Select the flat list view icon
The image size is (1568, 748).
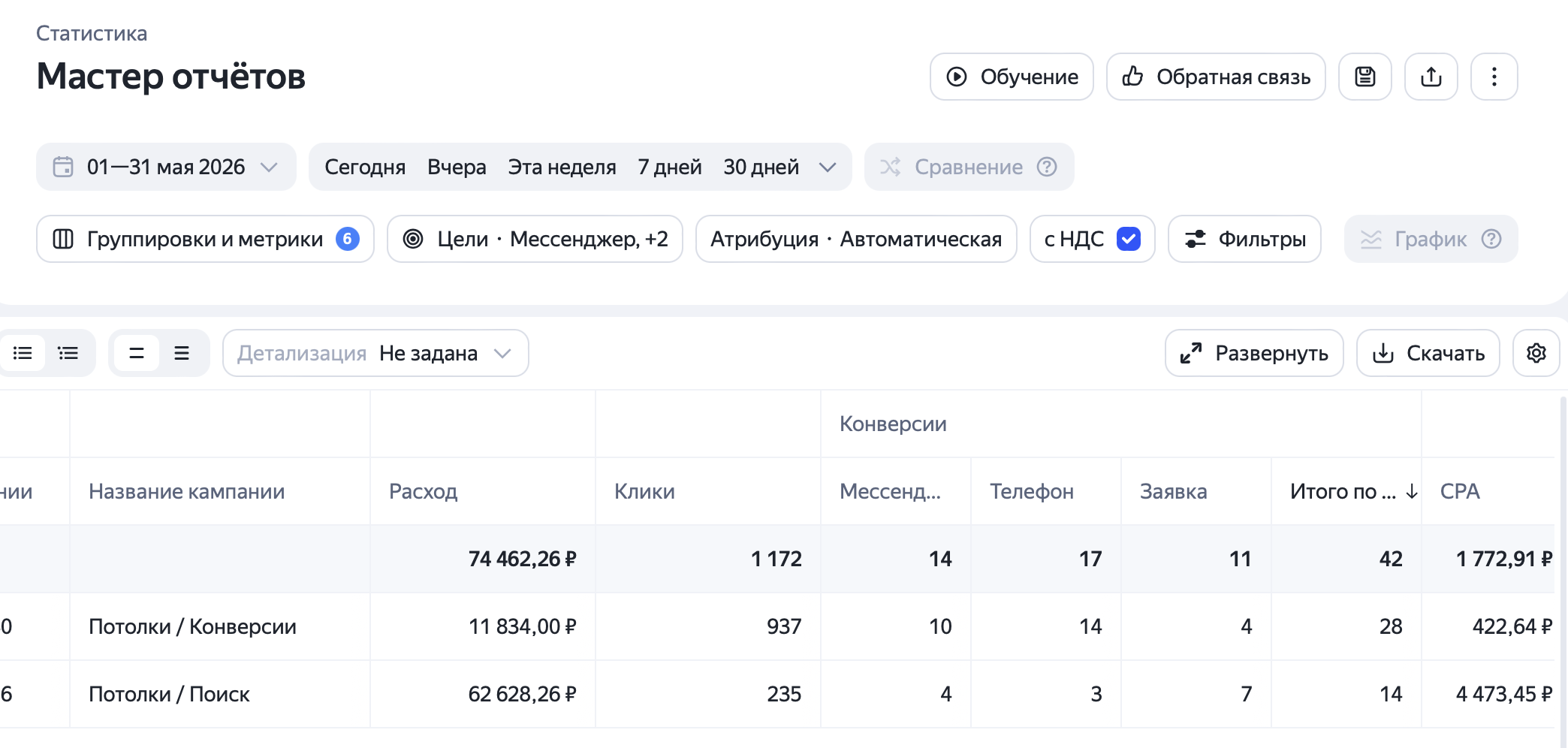23,353
